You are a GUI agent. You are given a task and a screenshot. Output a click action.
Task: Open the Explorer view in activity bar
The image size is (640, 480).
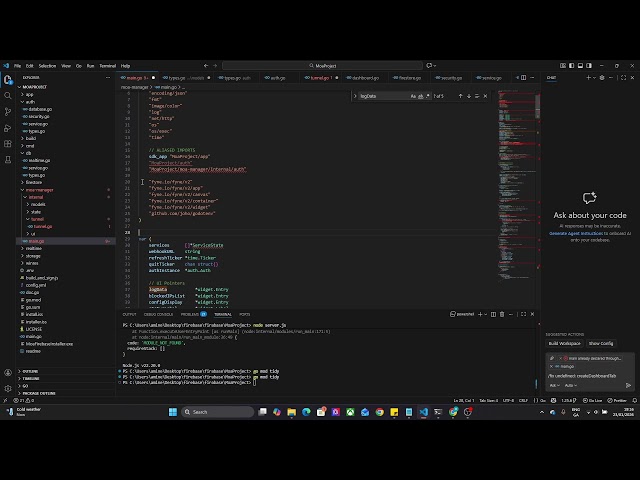8,80
